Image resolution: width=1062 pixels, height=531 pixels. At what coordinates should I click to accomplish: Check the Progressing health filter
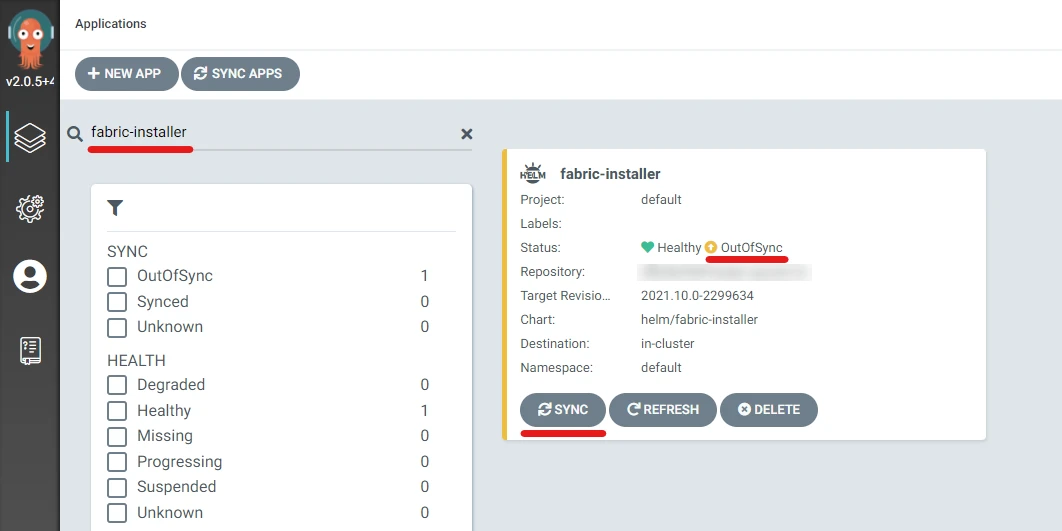point(117,462)
